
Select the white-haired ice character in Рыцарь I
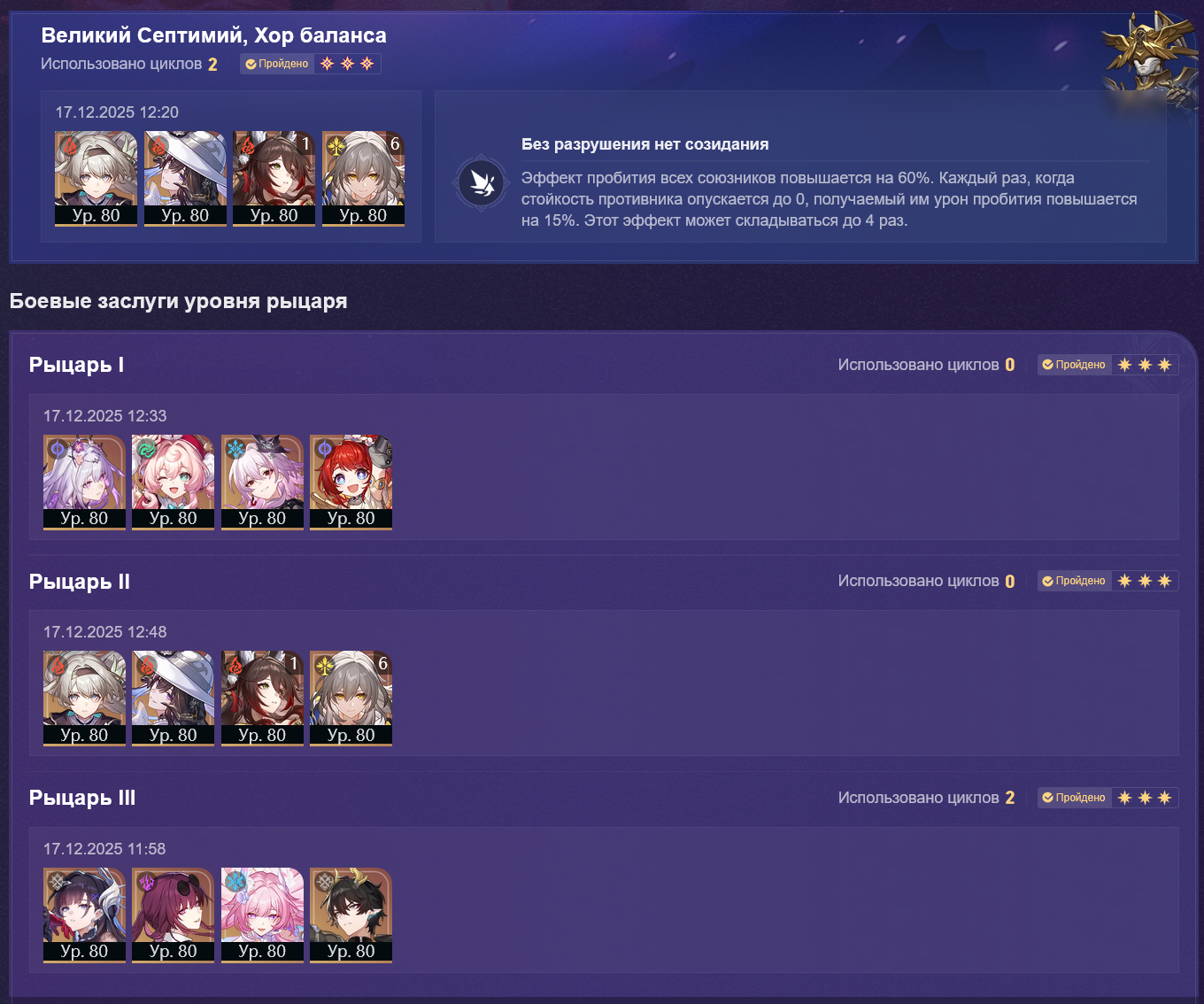tap(262, 483)
